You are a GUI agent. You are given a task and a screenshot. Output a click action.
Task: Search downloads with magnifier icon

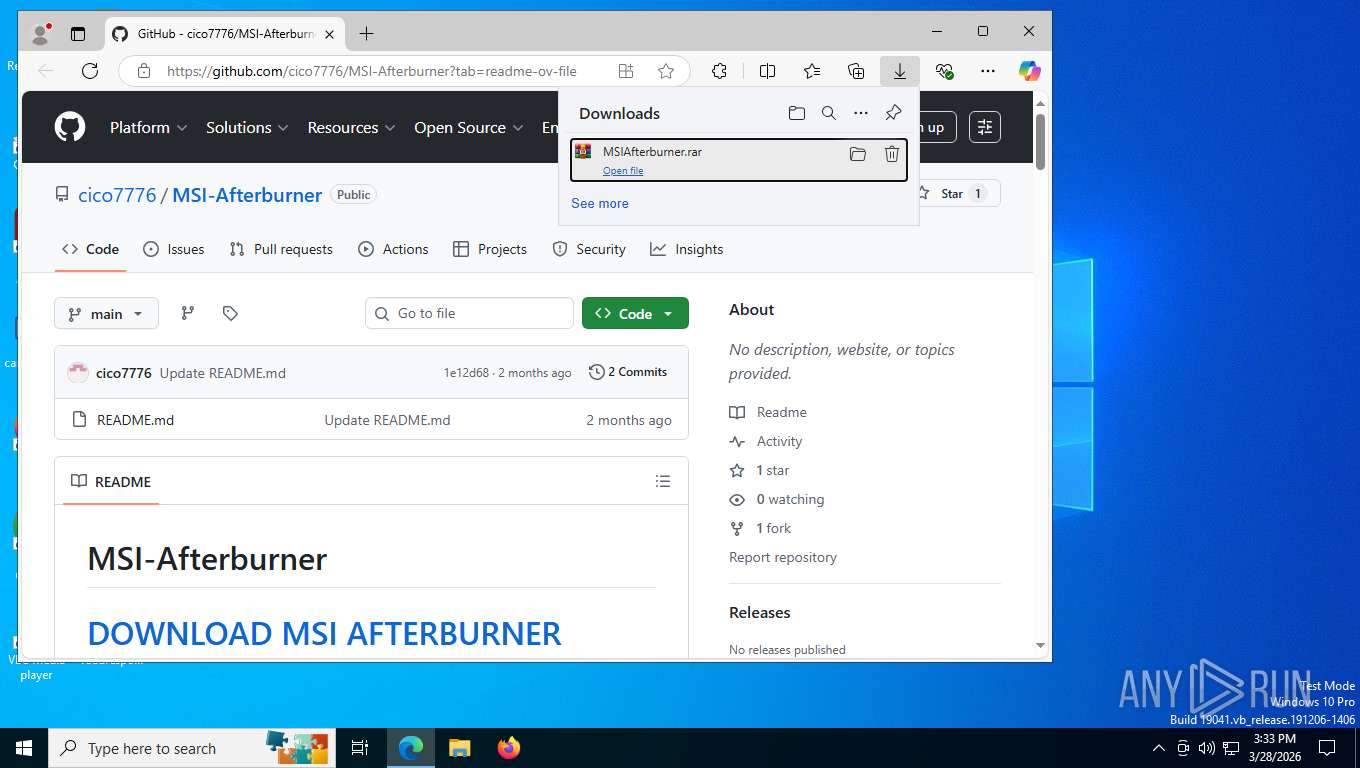(x=829, y=113)
